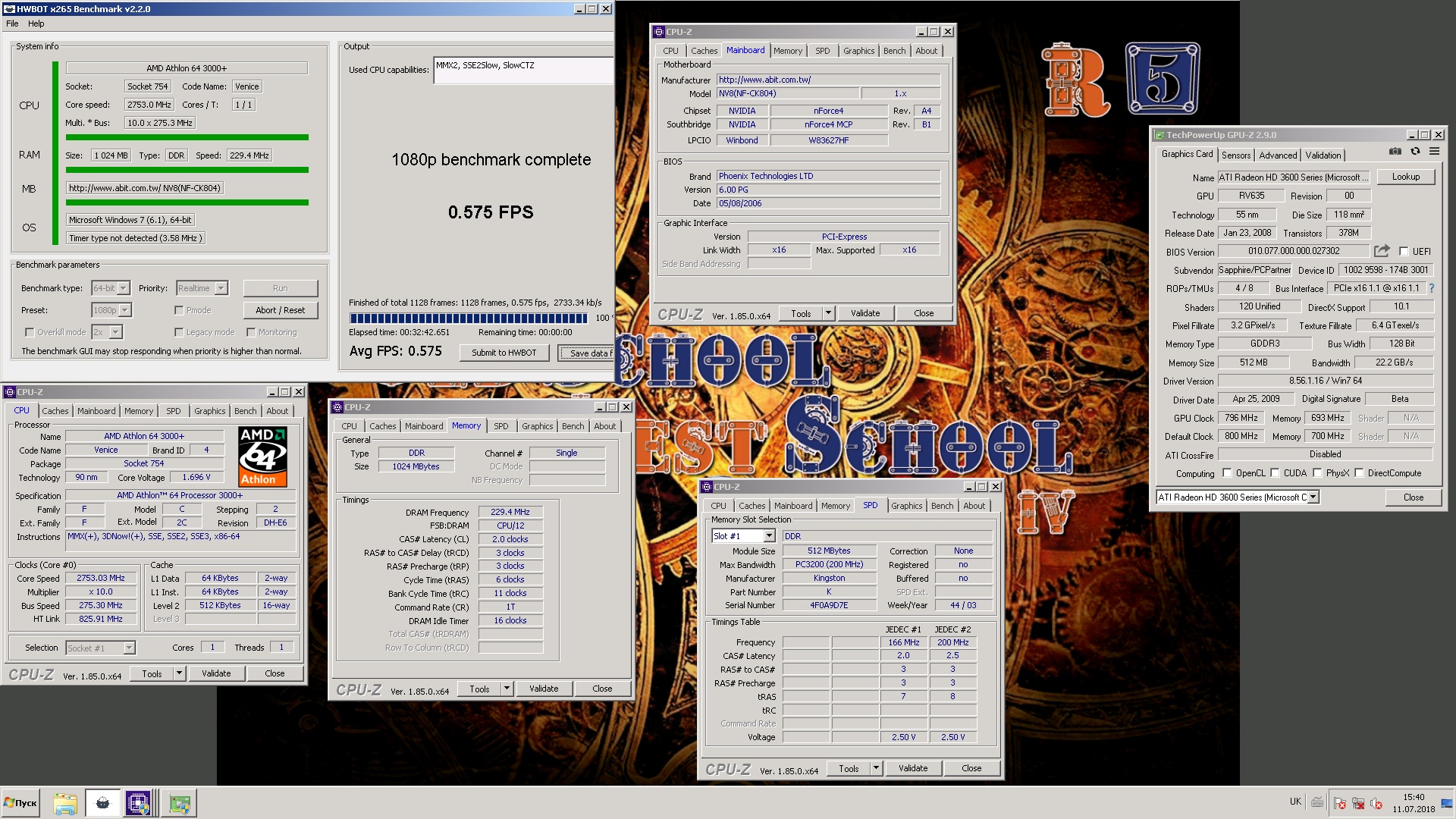
Task: Click the CPU-Z Memory window title icon
Action: tap(337, 407)
